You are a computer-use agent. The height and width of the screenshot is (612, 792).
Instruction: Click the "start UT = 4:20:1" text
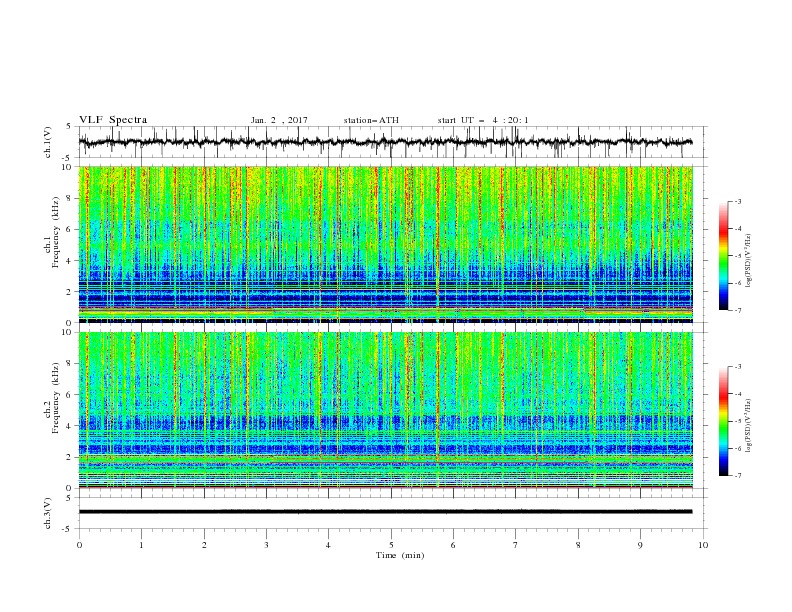pyautogui.click(x=483, y=120)
